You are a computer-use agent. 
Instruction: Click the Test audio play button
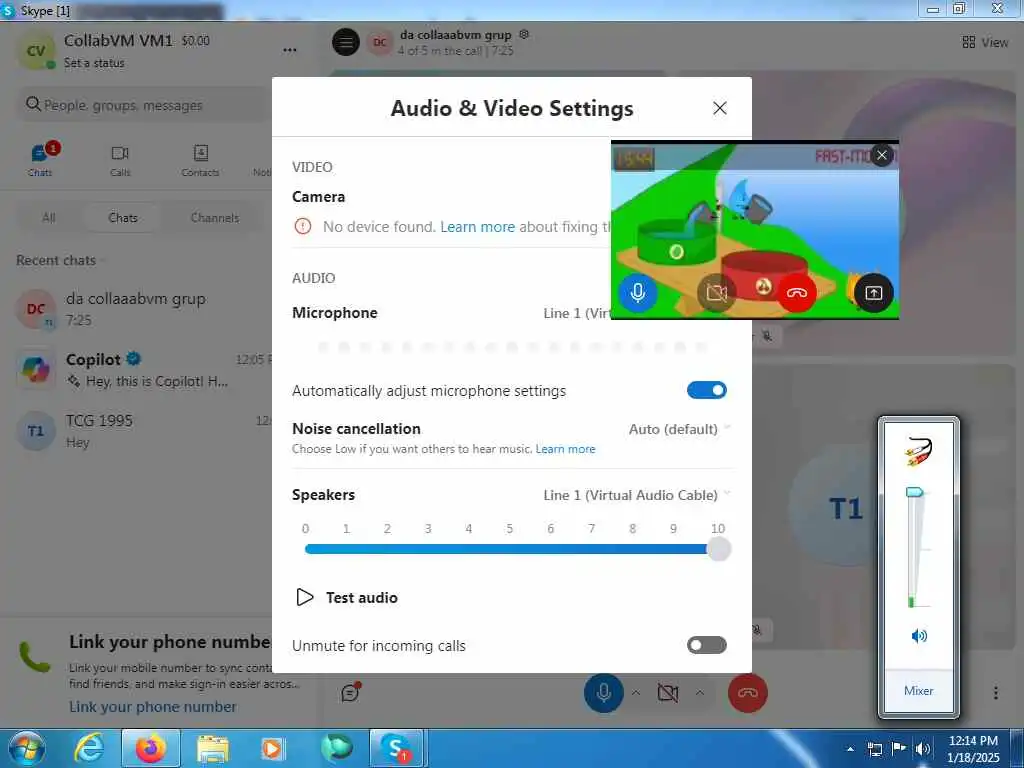[304, 598]
